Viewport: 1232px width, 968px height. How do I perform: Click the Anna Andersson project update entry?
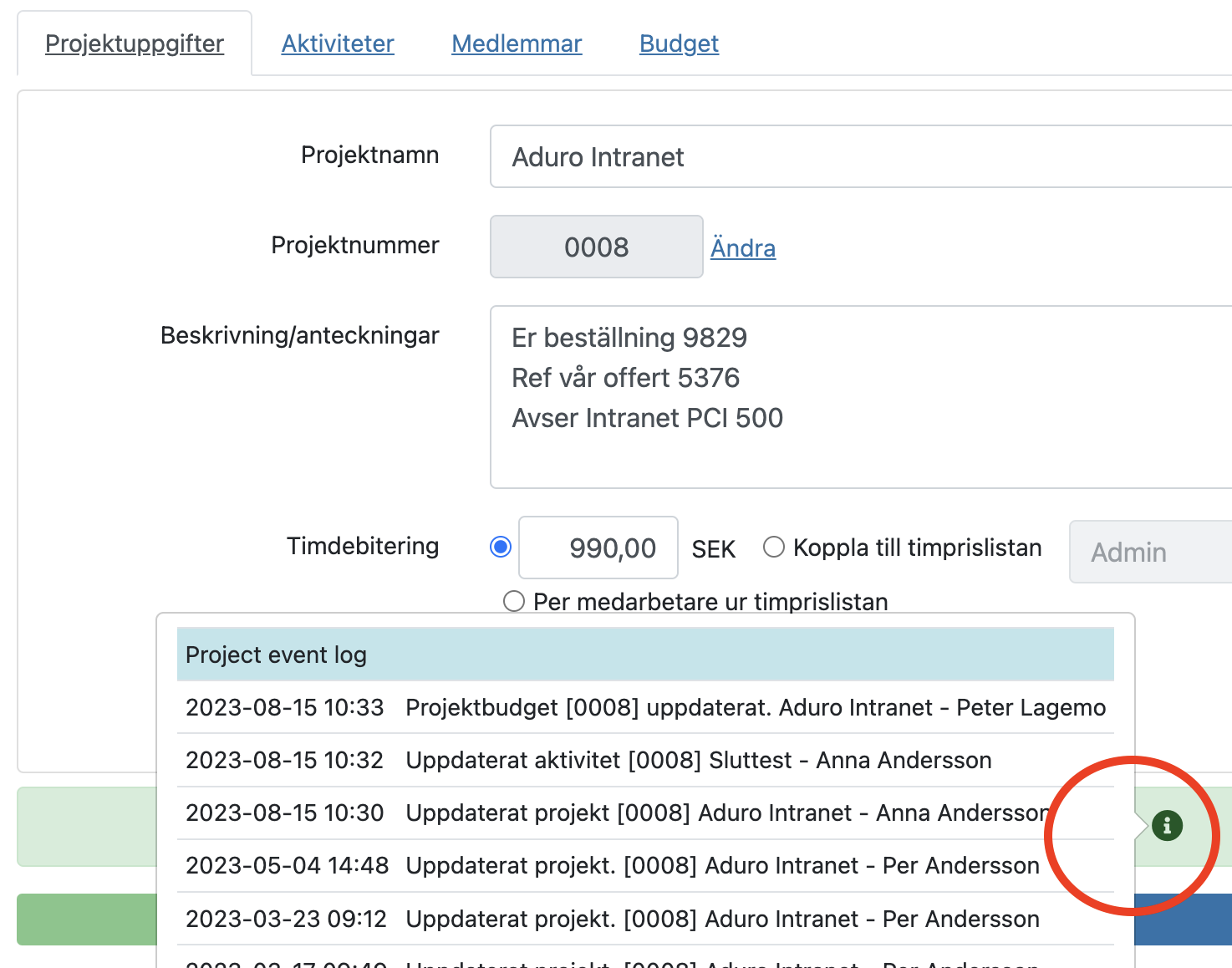619,813
